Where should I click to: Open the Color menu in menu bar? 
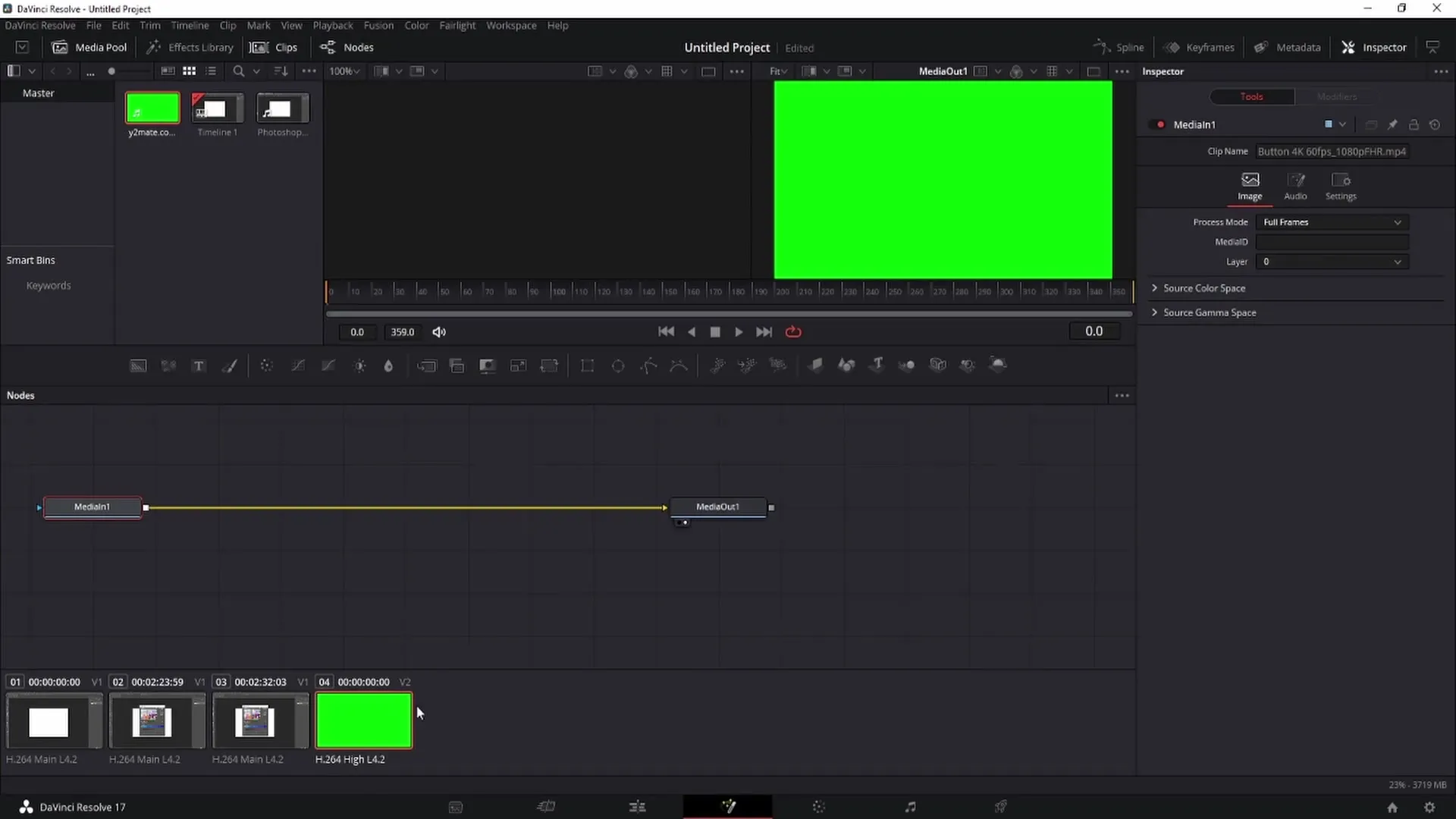coord(417,25)
